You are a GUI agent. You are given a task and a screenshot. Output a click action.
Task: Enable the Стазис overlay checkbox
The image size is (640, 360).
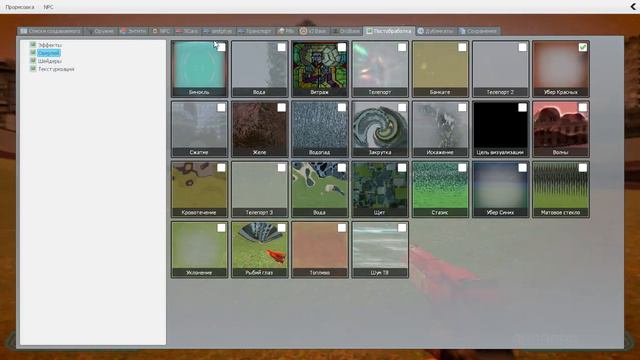click(x=462, y=168)
